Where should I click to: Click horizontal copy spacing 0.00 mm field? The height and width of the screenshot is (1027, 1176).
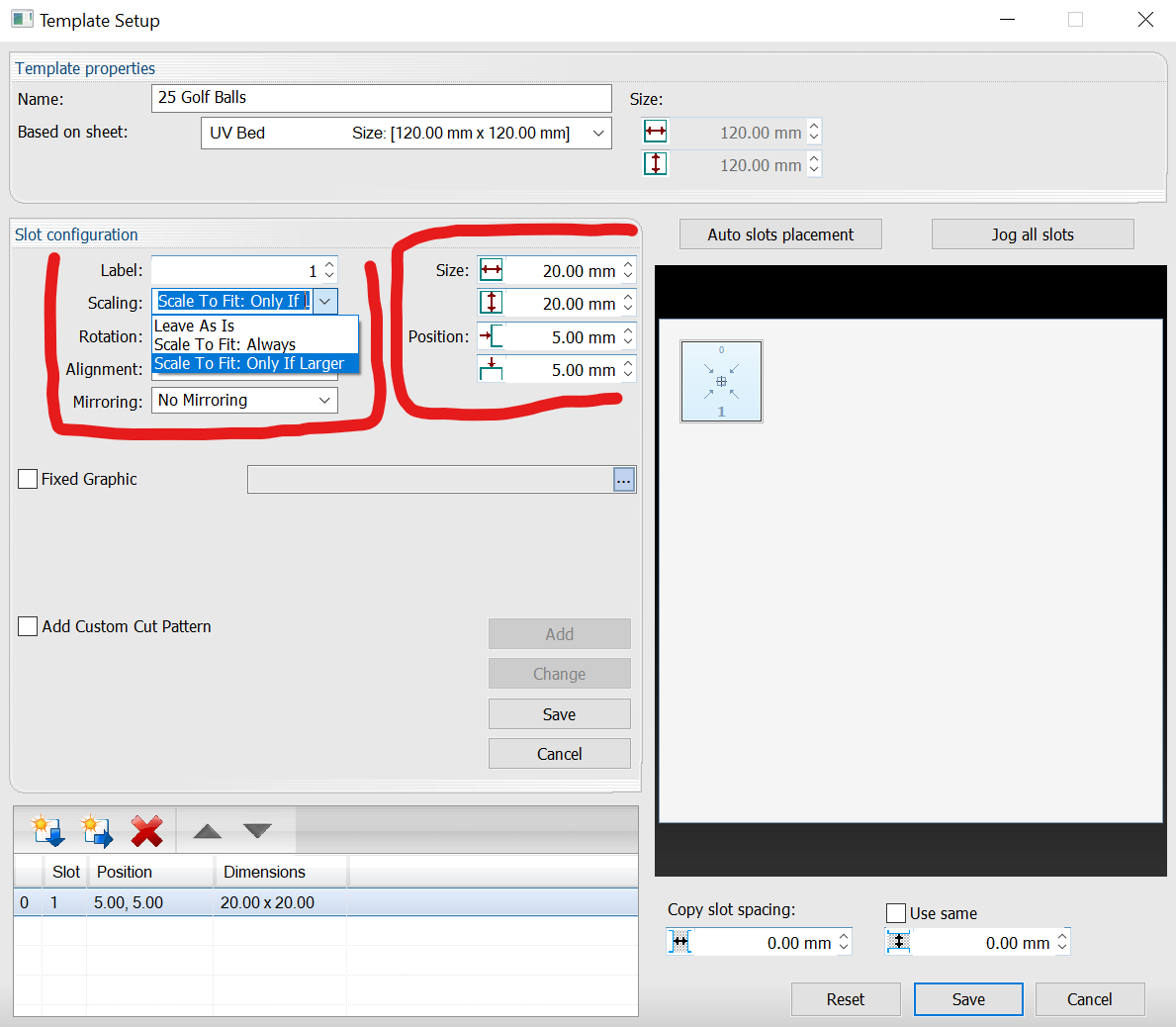pyautogui.click(x=765, y=942)
